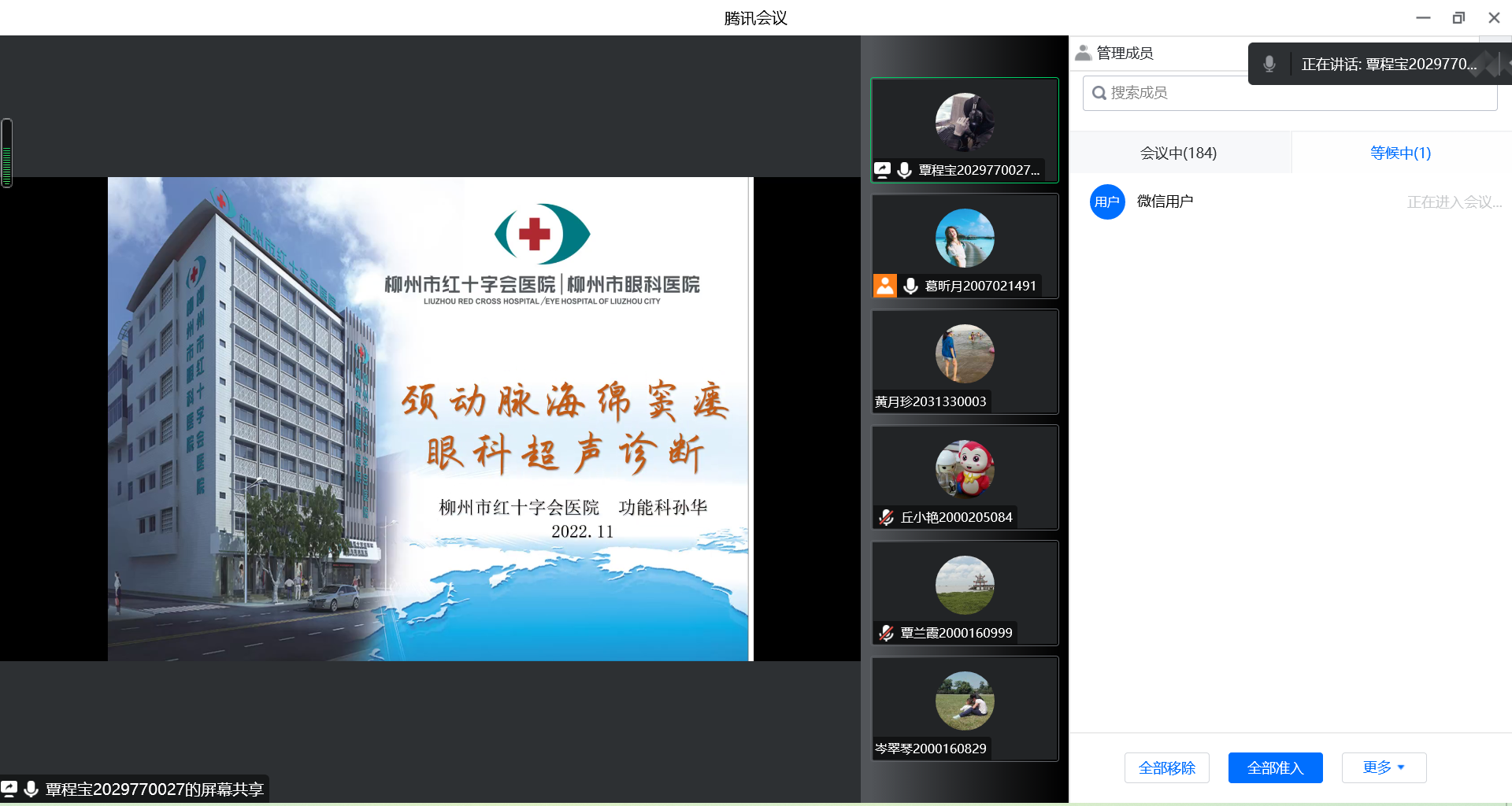Click the 全部移除 button
This screenshot has height=806, width=1512.
point(1167,767)
